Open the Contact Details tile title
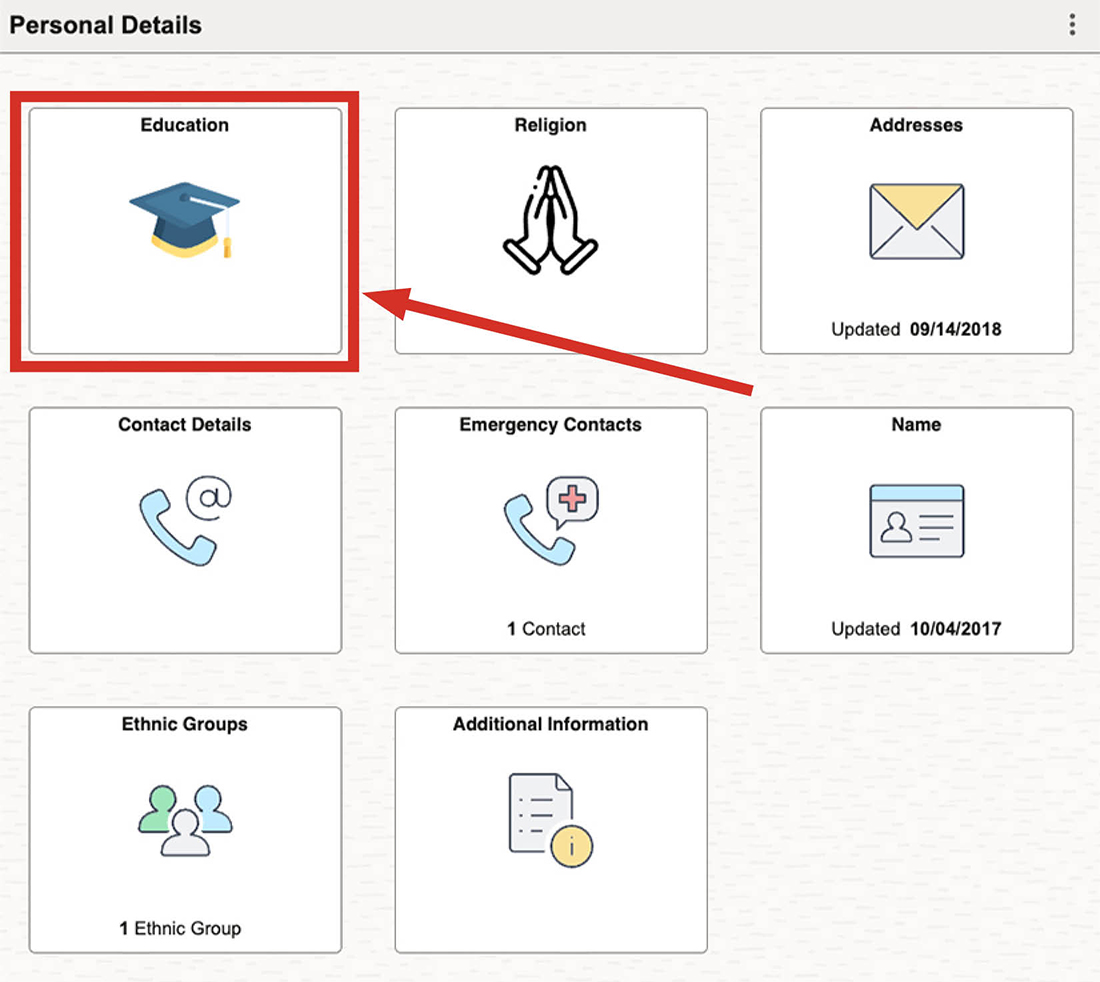 (x=185, y=424)
